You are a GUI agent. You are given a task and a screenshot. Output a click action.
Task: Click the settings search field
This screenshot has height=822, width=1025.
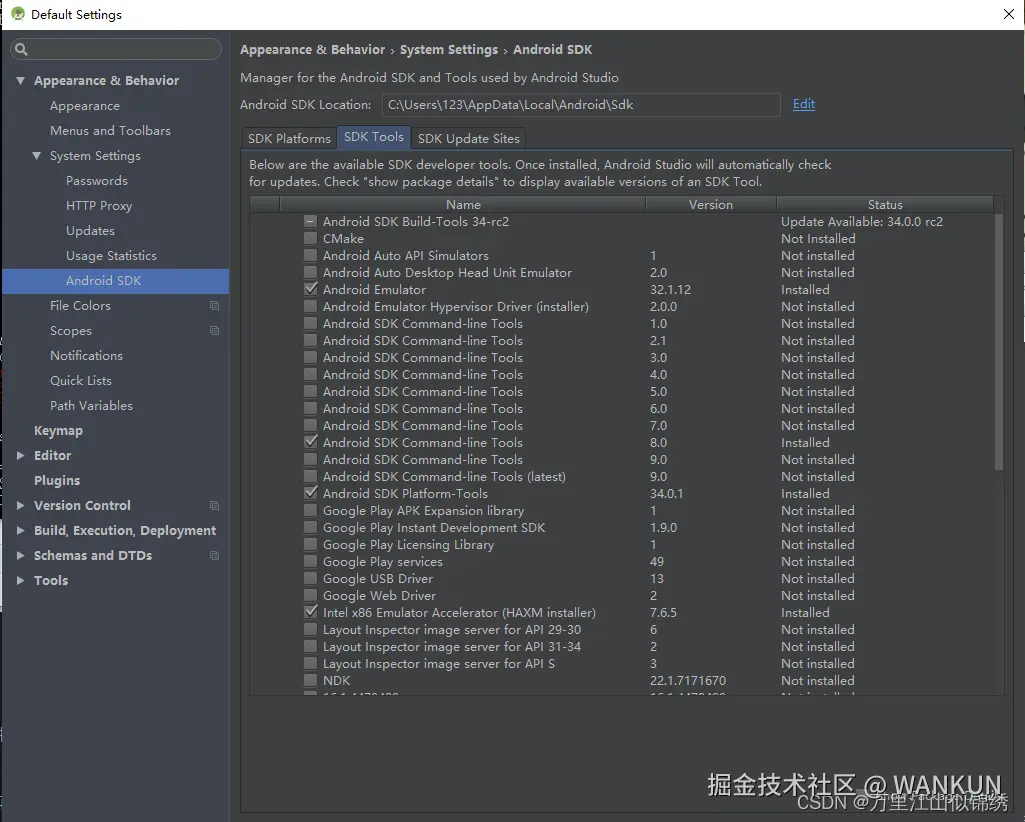116,49
